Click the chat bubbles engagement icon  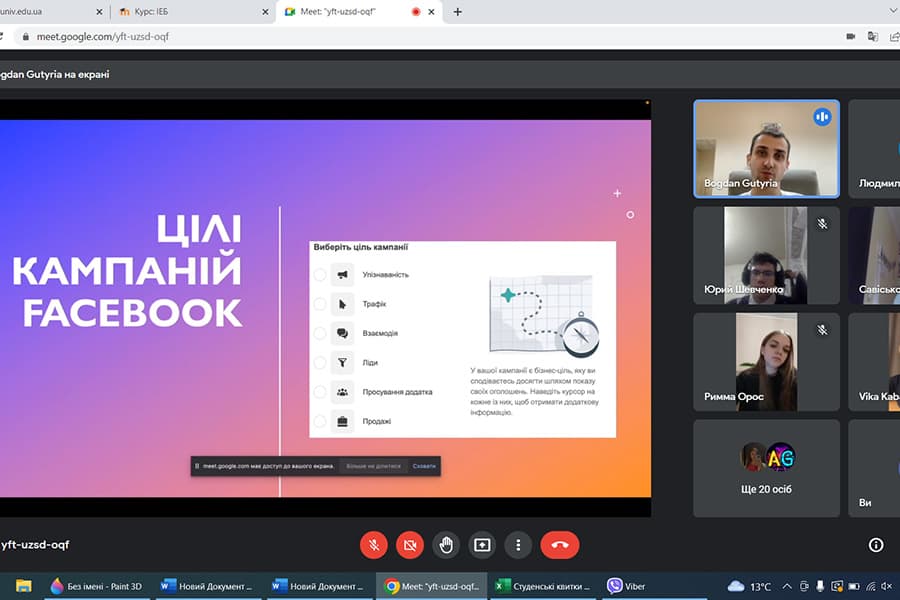click(342, 334)
